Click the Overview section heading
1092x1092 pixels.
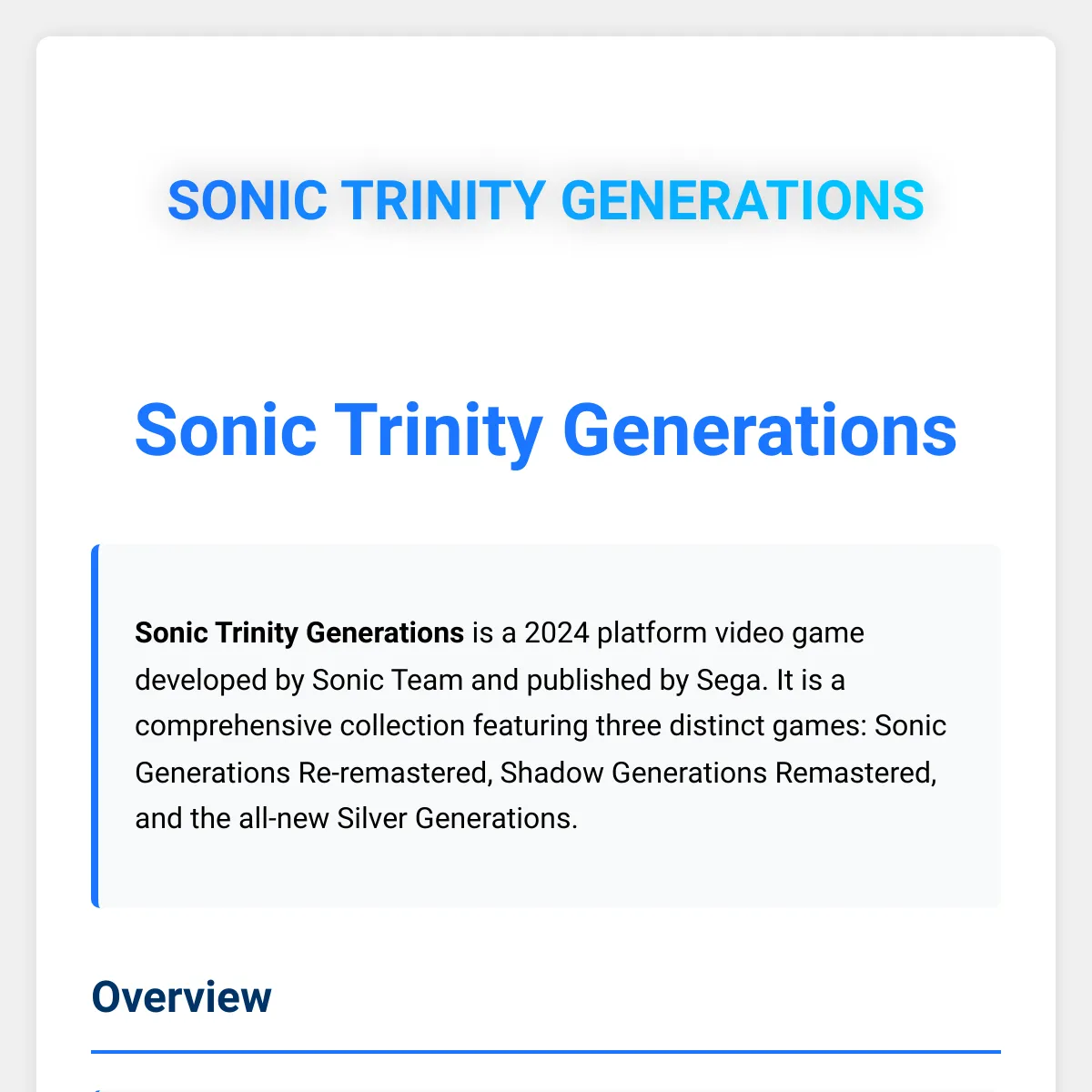(182, 997)
